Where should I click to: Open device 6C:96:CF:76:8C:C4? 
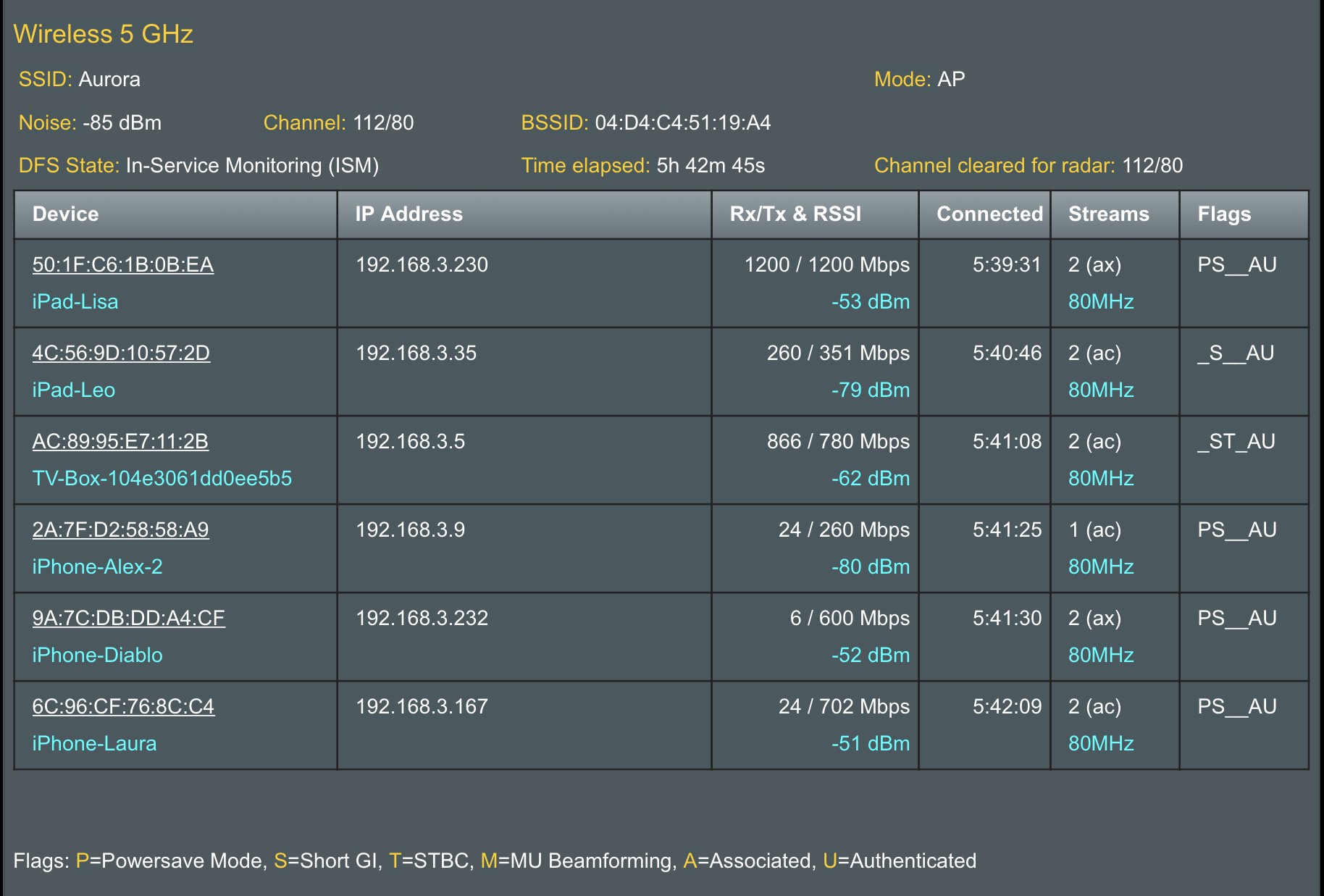click(123, 707)
